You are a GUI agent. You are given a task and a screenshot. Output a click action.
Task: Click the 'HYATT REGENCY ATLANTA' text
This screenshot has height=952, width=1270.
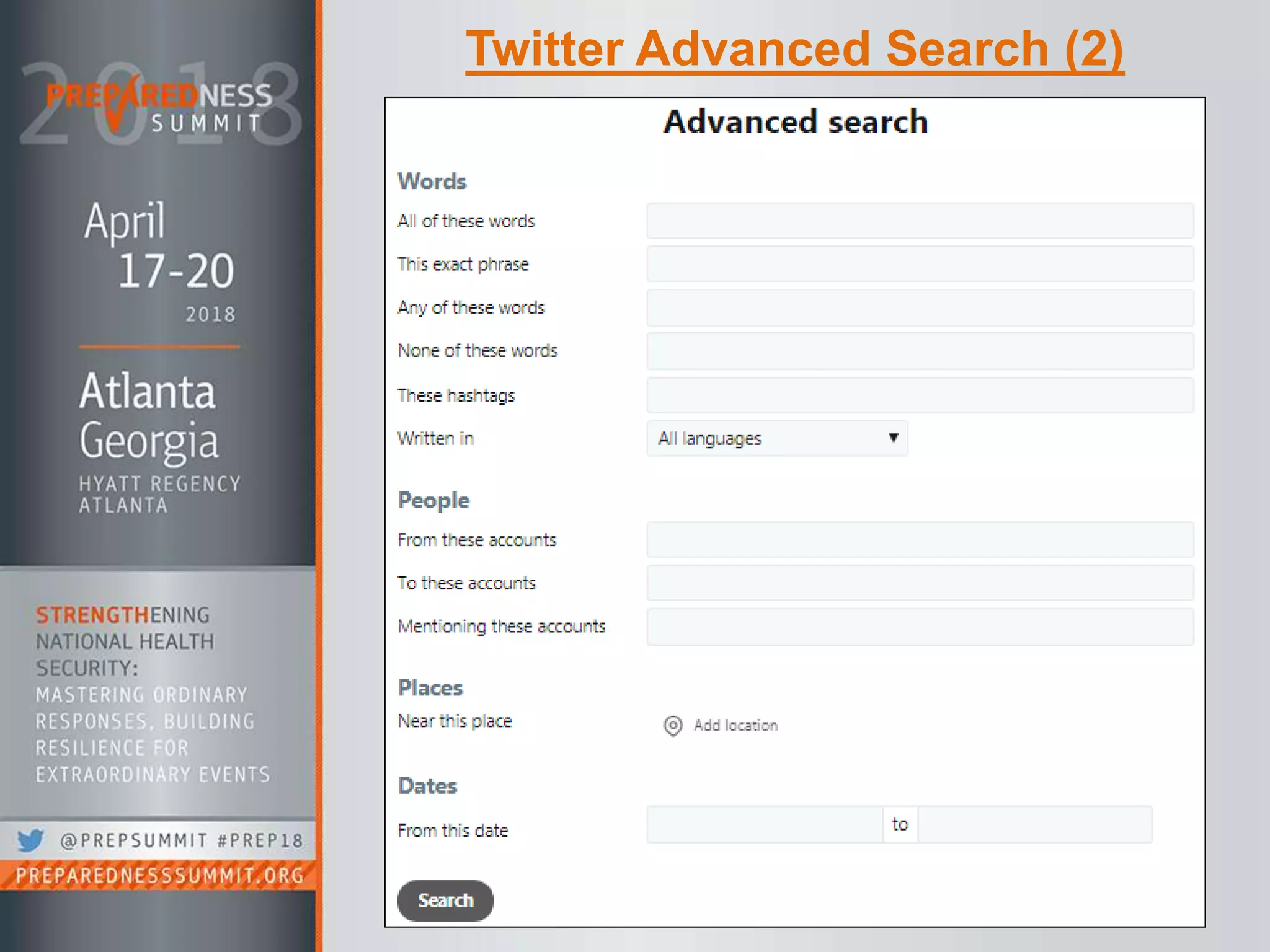pyautogui.click(x=159, y=495)
